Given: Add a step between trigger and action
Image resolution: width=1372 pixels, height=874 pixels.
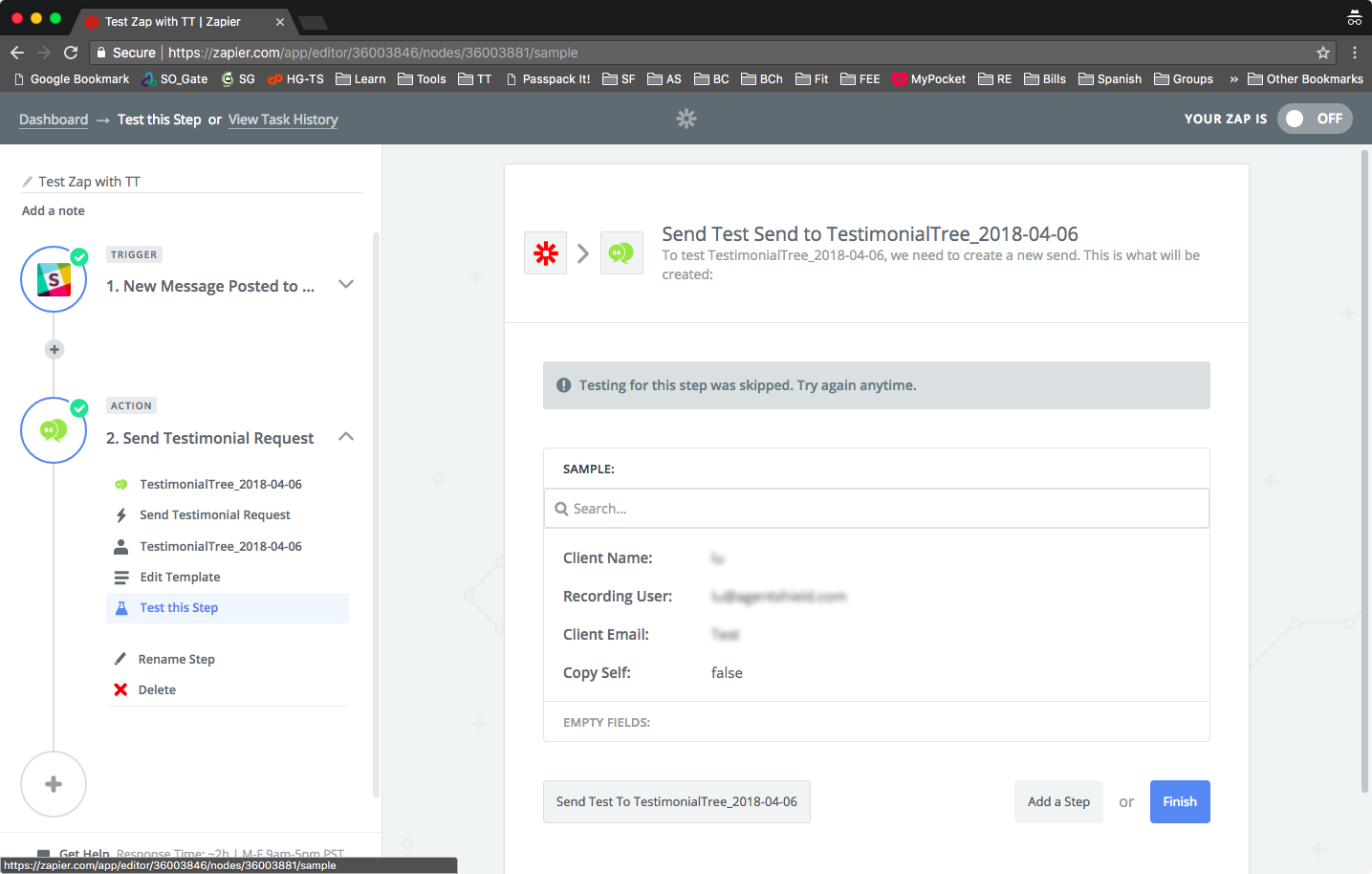Looking at the screenshot, I should pos(54,350).
